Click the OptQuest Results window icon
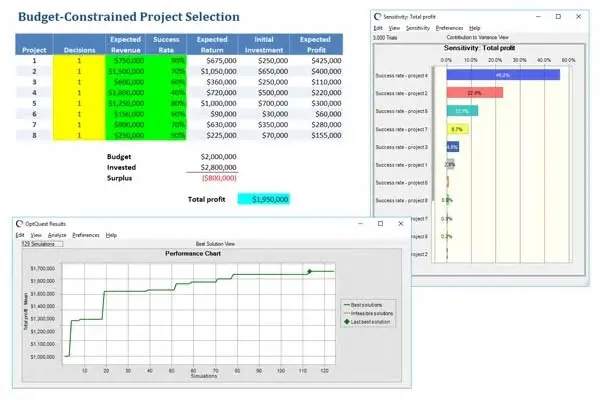Image resolution: width=600 pixels, height=400 pixels. tap(19, 224)
